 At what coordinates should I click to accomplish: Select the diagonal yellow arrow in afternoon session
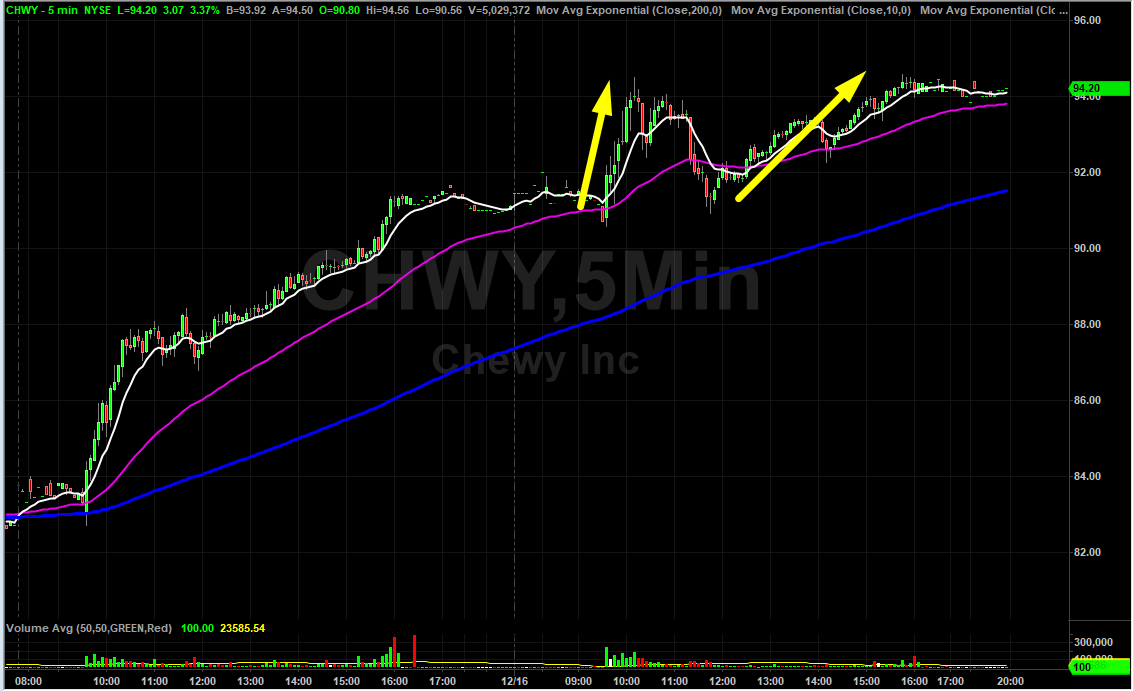[x=800, y=136]
